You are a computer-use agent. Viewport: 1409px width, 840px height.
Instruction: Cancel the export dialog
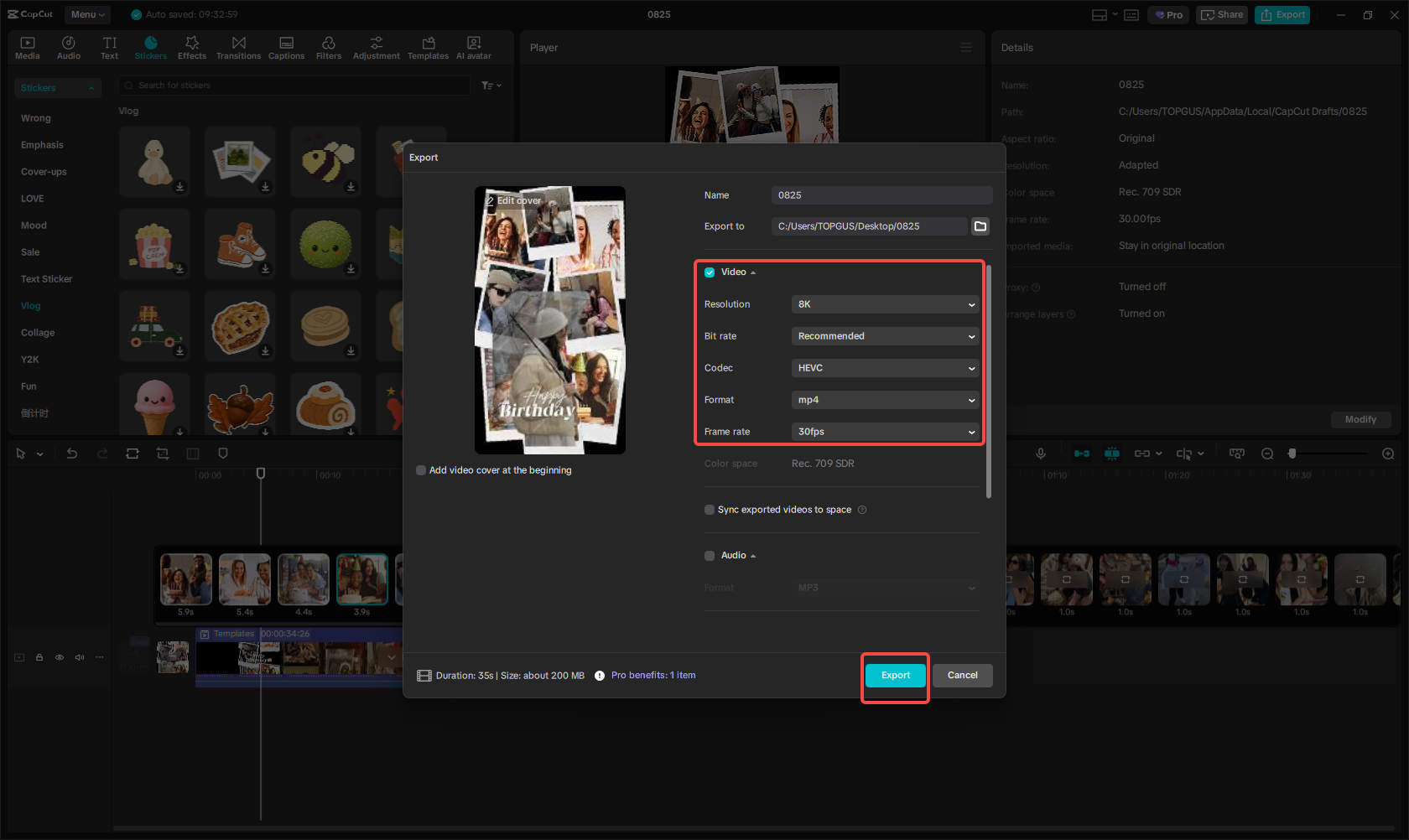(962, 675)
